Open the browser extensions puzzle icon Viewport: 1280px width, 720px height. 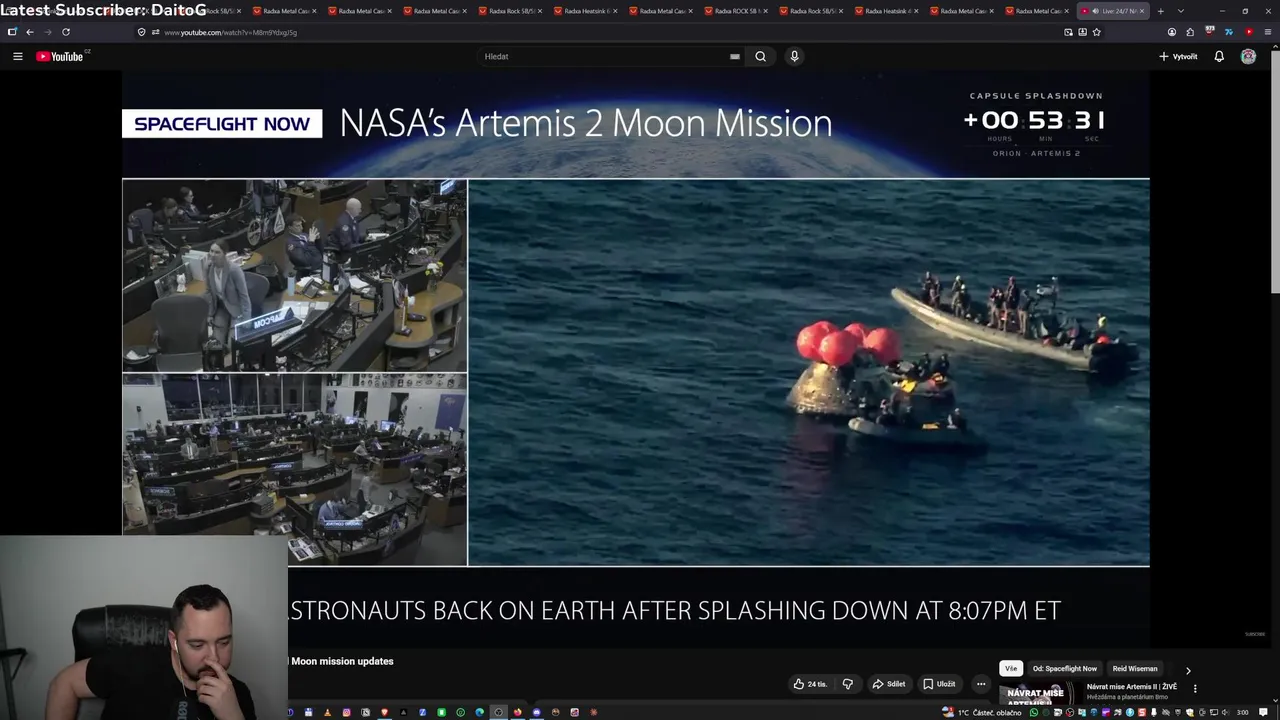click(x=1190, y=32)
